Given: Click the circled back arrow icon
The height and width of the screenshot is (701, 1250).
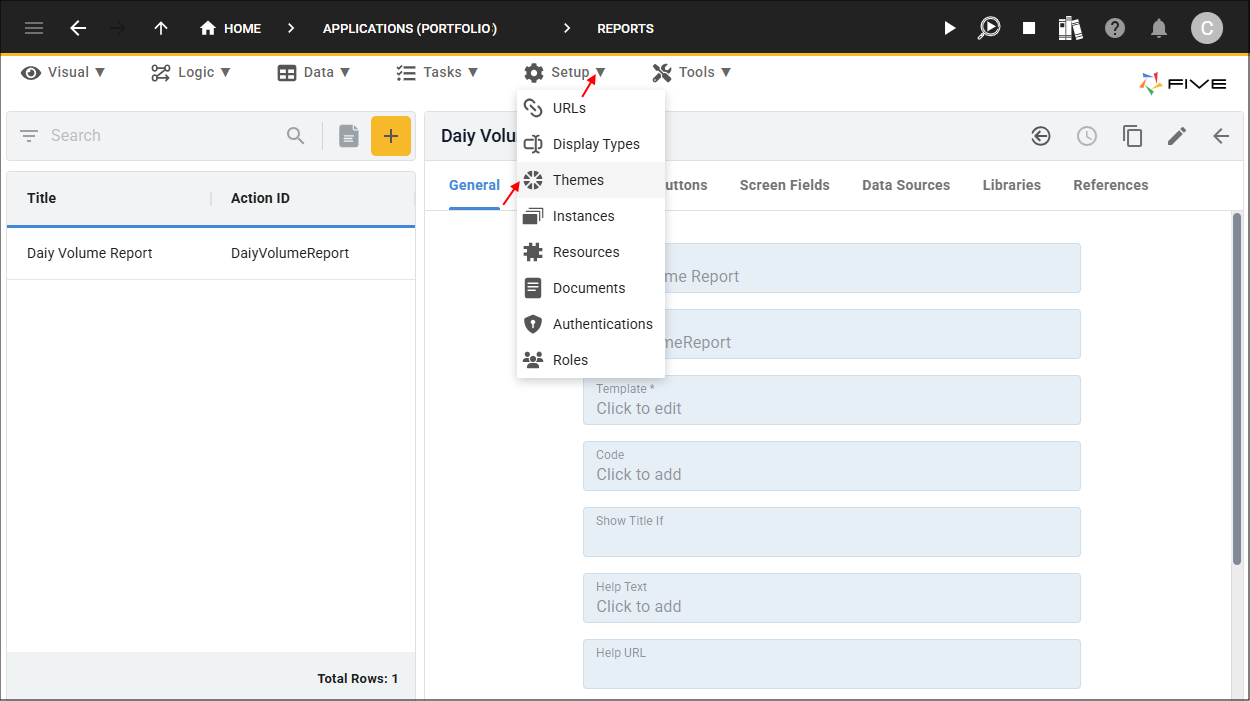Looking at the screenshot, I should 1041,136.
